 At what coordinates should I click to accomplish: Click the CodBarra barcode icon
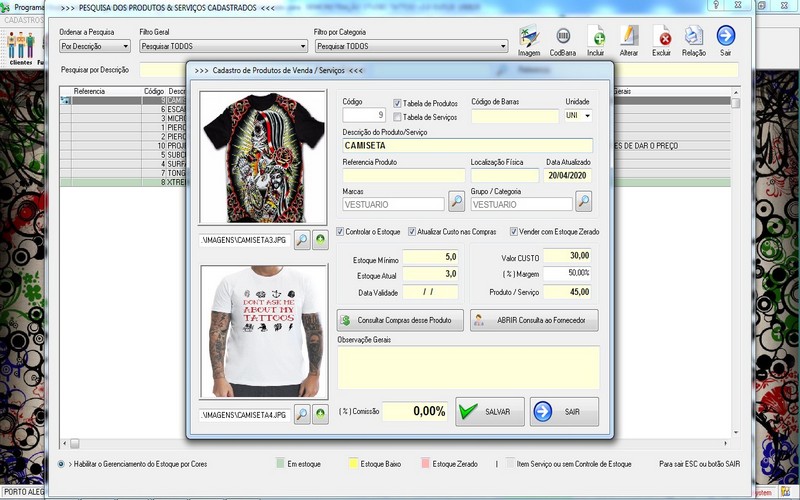[x=563, y=40]
